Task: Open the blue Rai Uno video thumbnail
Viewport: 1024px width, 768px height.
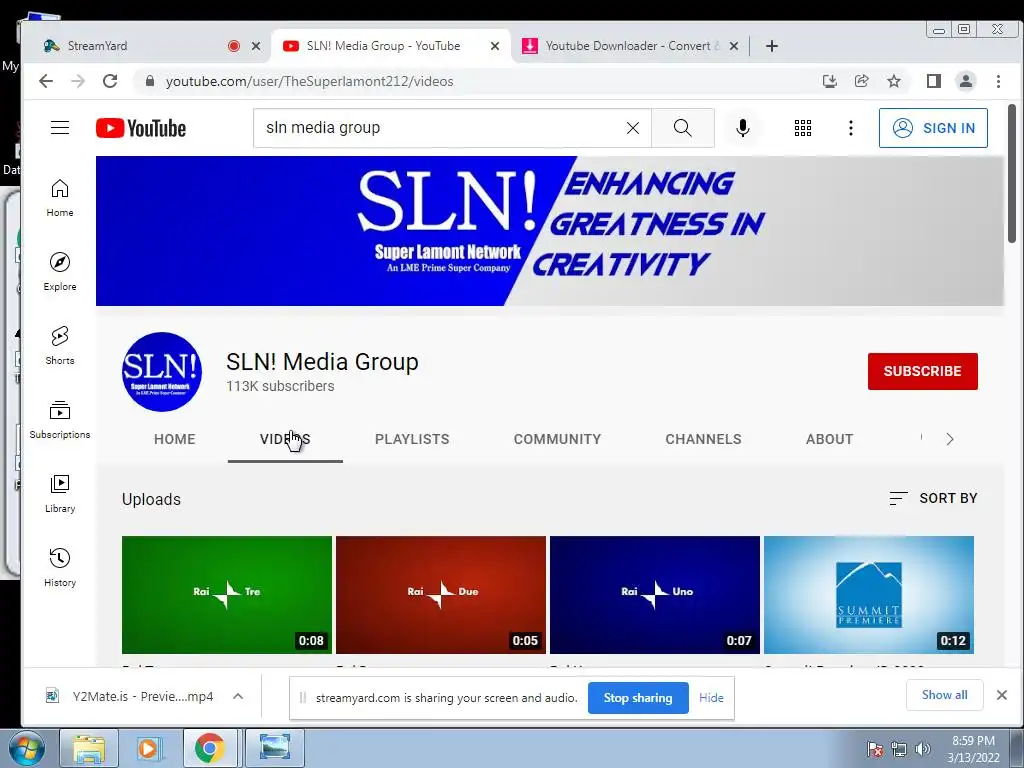Action: (654, 594)
